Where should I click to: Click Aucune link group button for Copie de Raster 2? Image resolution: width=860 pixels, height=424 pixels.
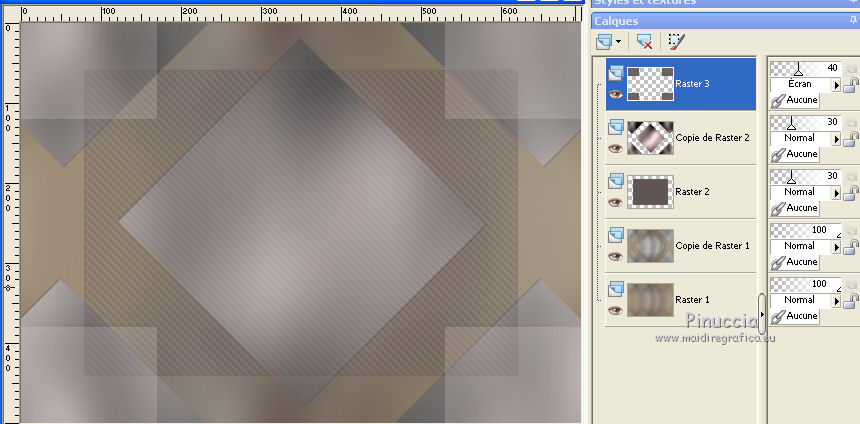(795, 154)
